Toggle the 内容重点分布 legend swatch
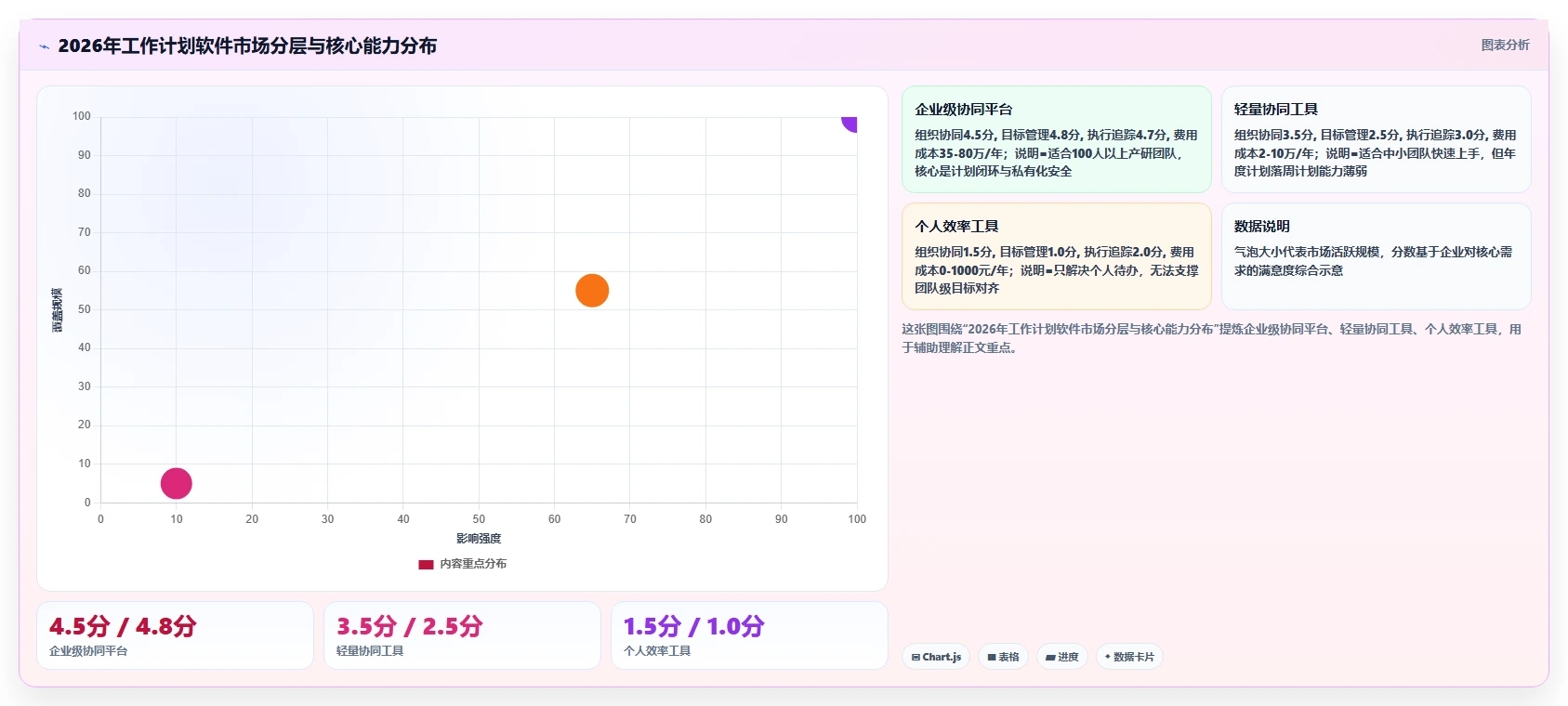This screenshot has height=706, width=1568. (x=426, y=564)
